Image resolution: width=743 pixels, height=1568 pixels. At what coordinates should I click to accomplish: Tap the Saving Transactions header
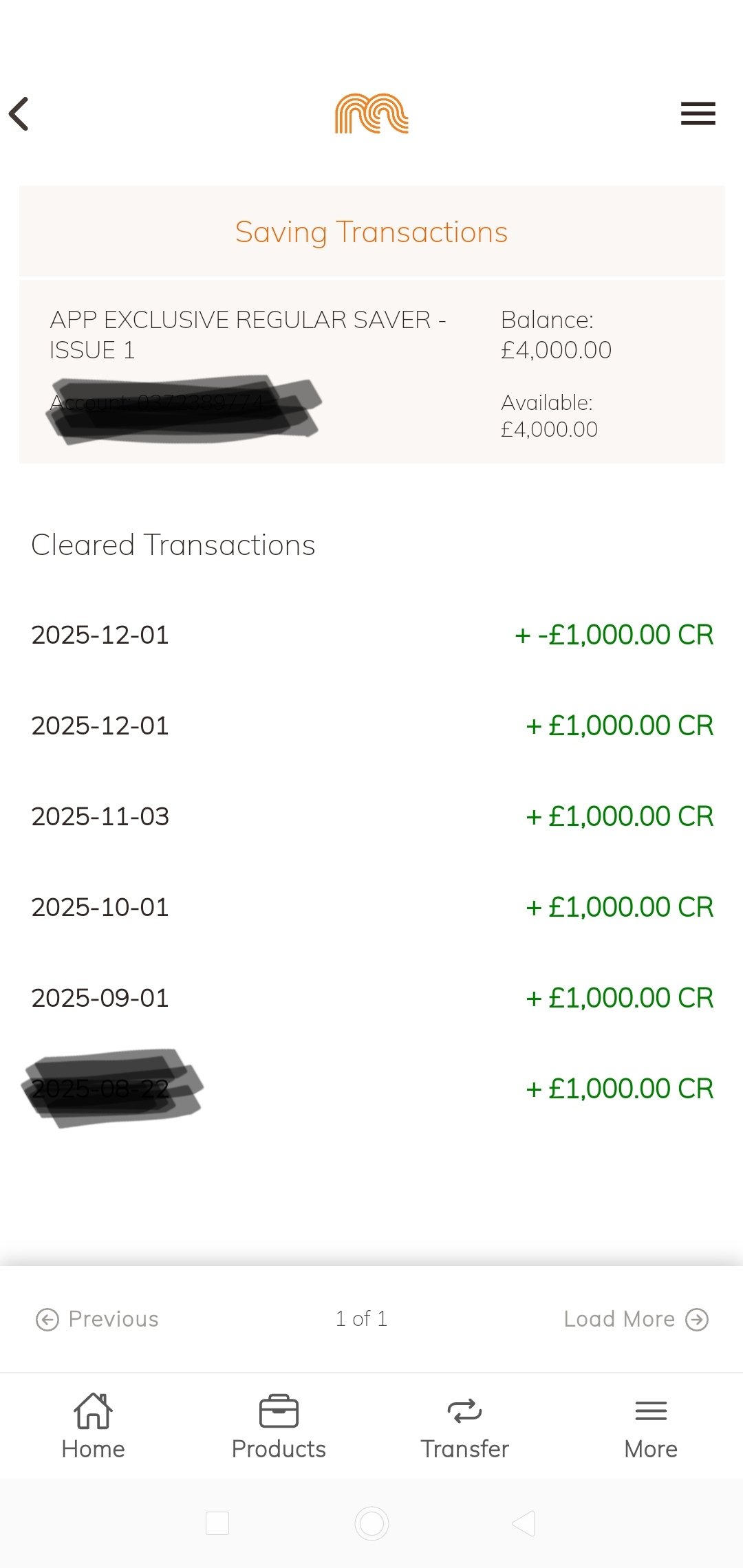pyautogui.click(x=371, y=232)
